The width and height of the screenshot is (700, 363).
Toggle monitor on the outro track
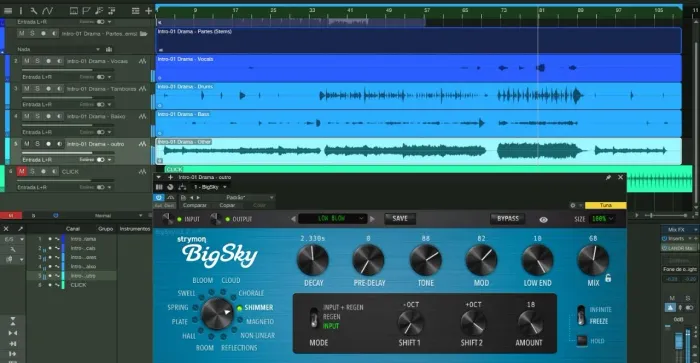[x=59, y=144]
